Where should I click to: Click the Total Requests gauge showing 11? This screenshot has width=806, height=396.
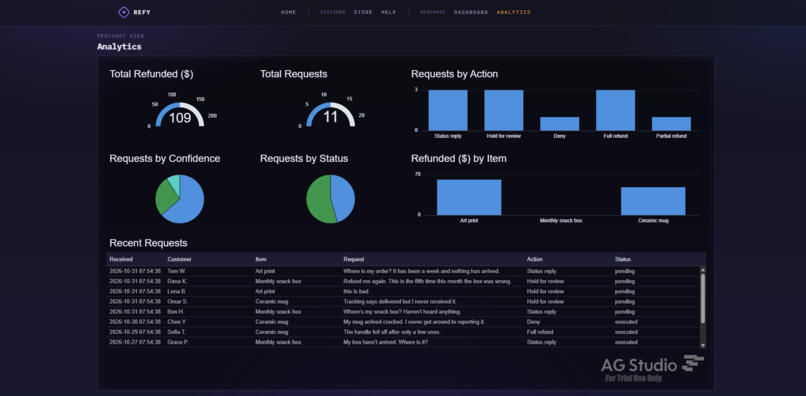(x=331, y=114)
